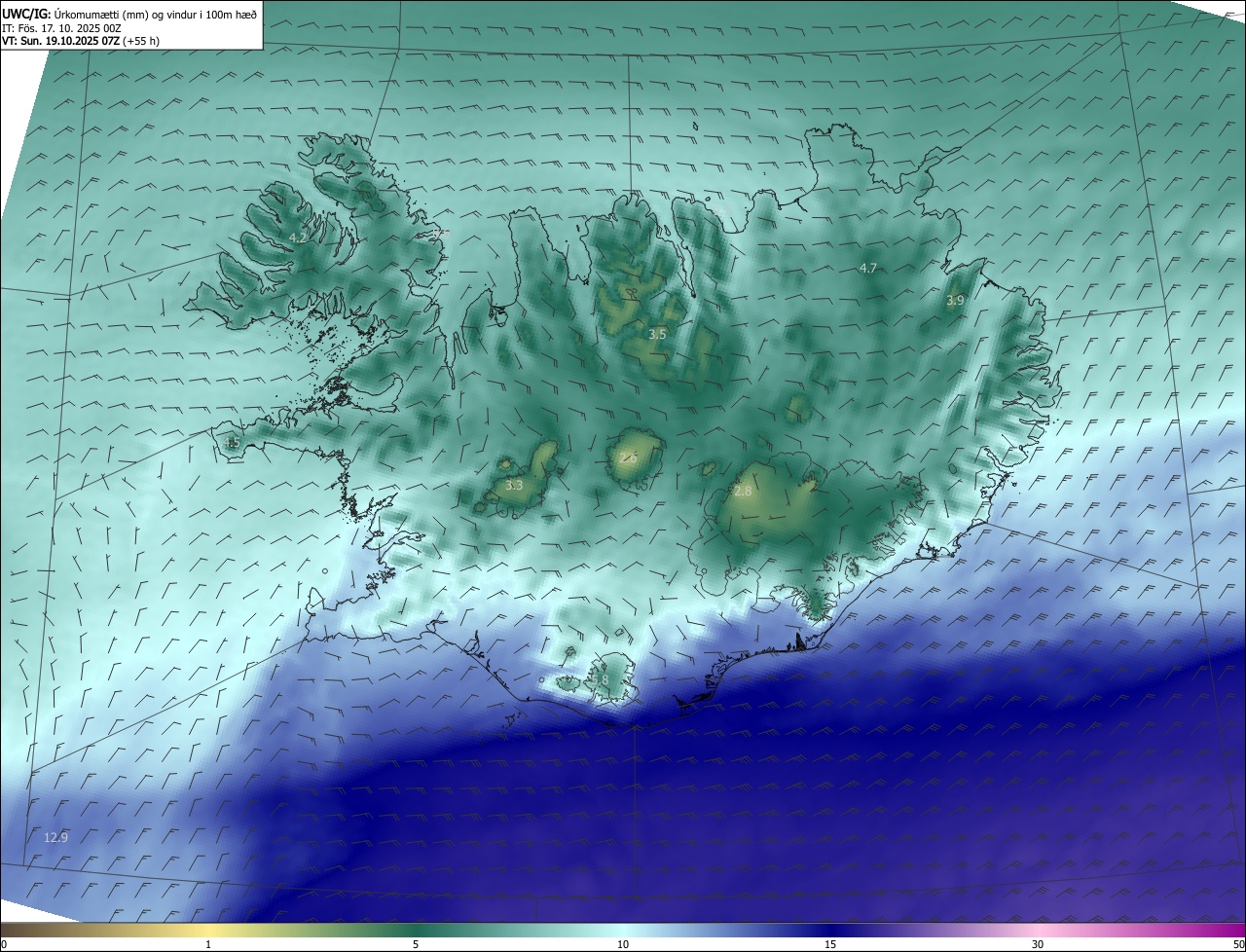Click the 3.9 value in the northeast
1246x952 pixels.
coord(955,301)
